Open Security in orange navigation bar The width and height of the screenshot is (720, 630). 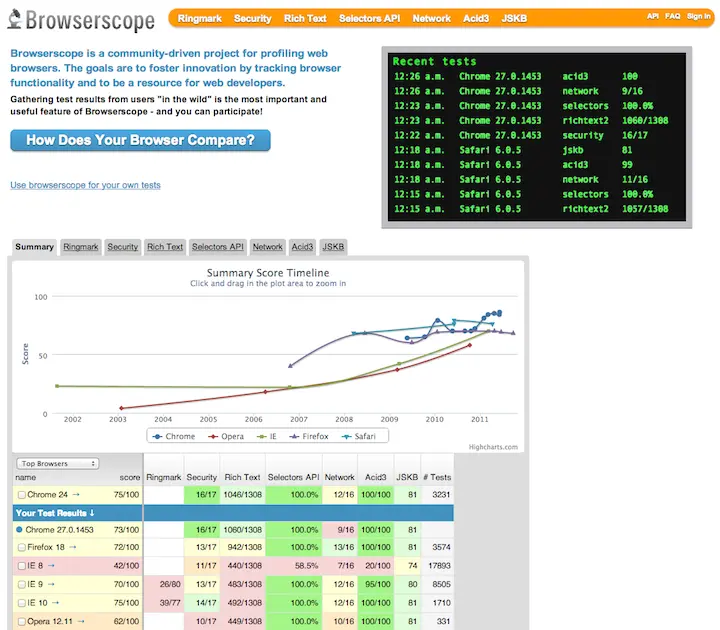(253, 18)
